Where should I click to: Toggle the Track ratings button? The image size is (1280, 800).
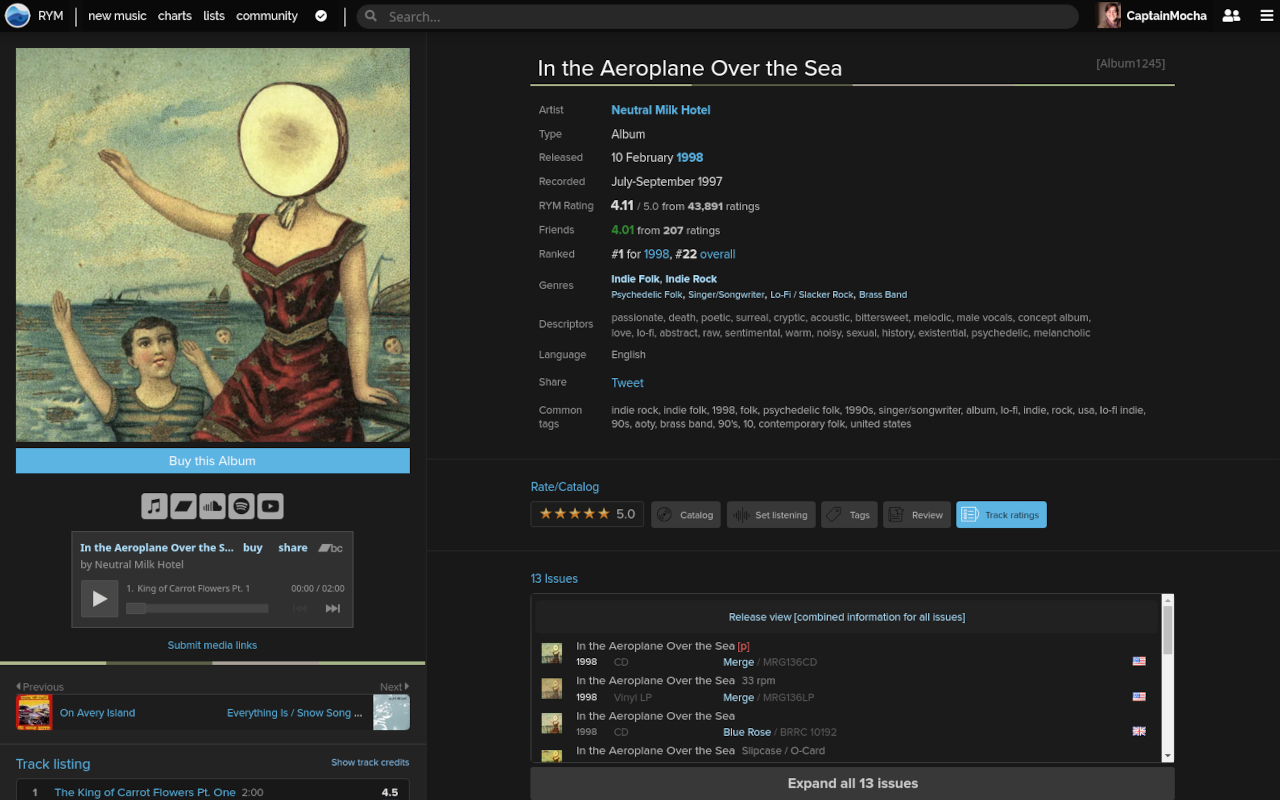(x=1001, y=514)
